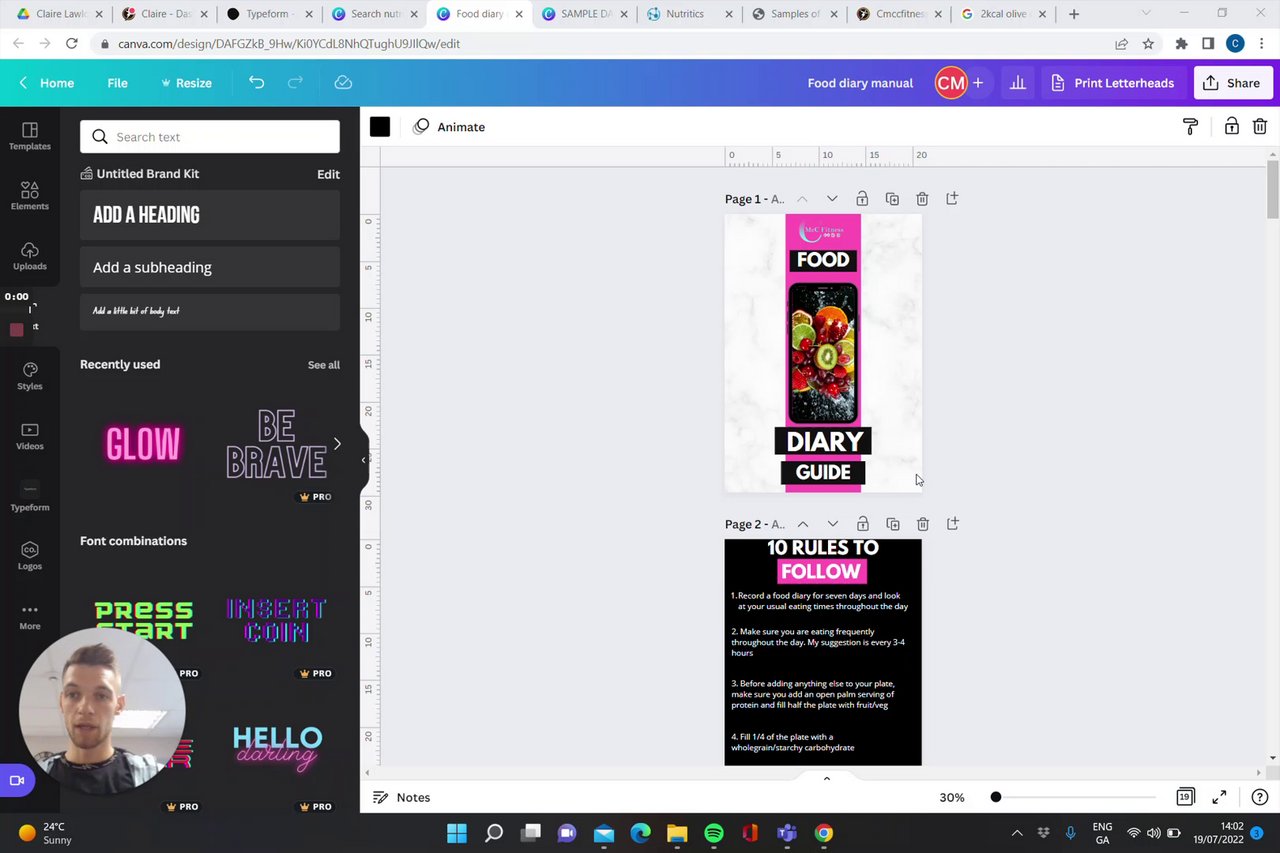
Task: Click See all recently used
Action: point(323,365)
